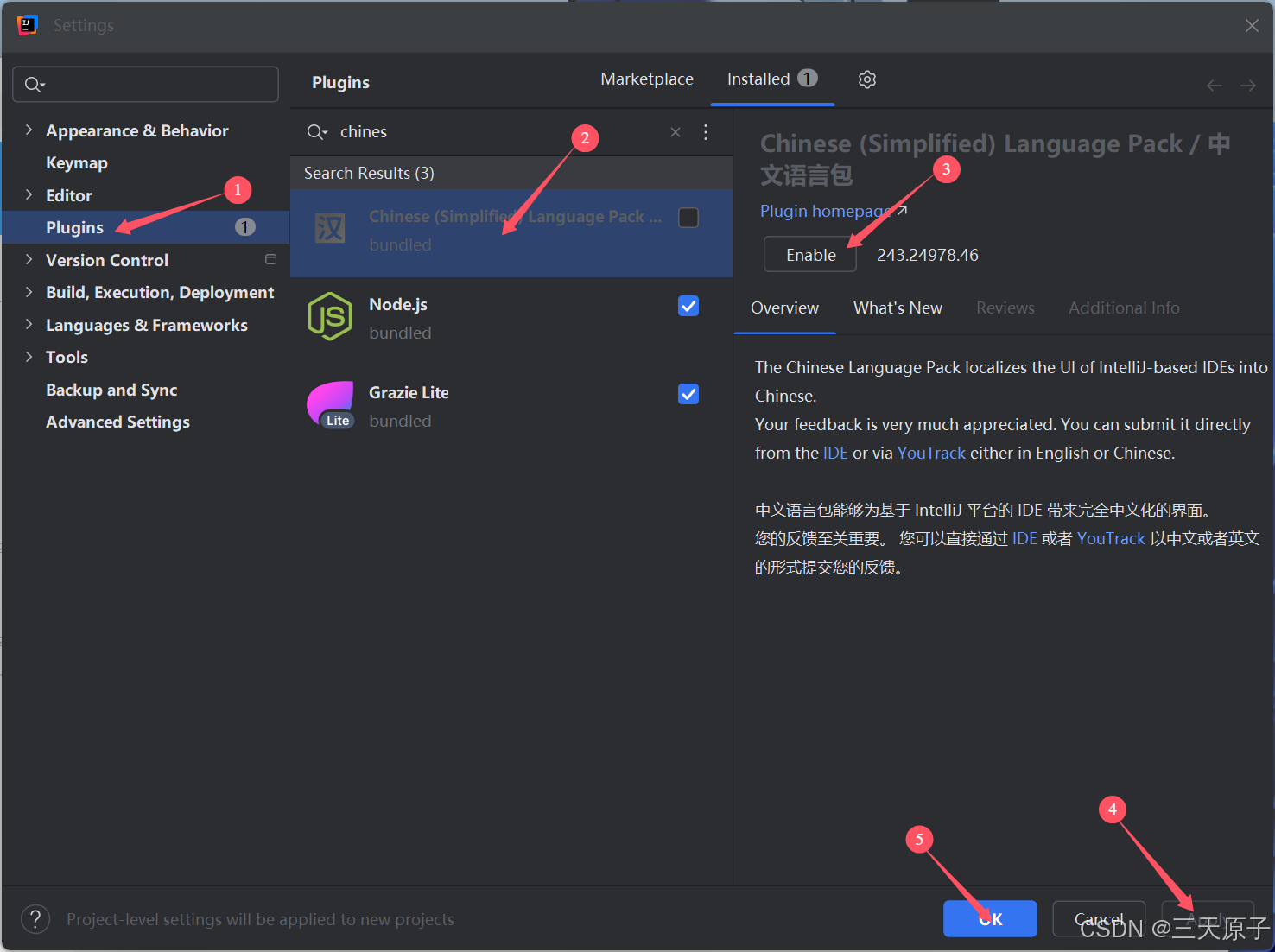Open the Reviews tab
This screenshot has height=952, width=1275.
point(1005,308)
